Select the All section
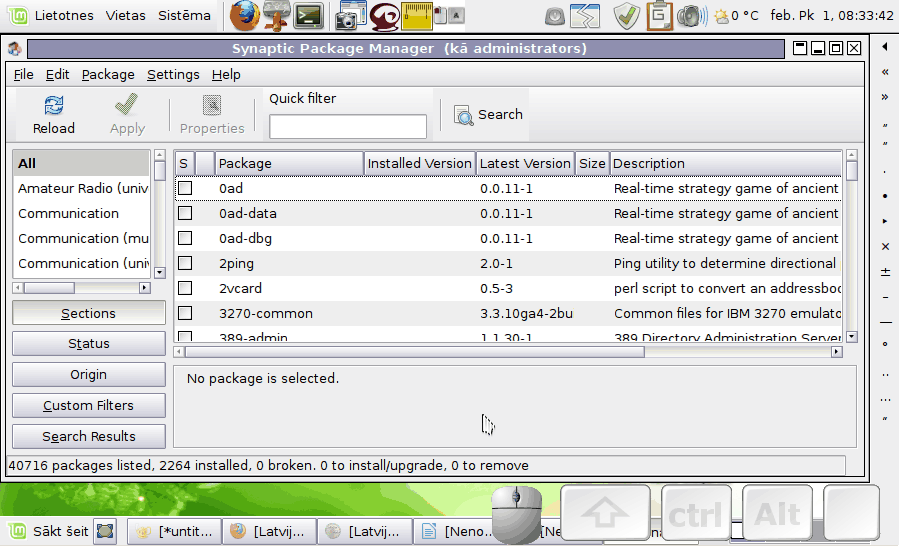The image size is (899, 546). click(81, 163)
